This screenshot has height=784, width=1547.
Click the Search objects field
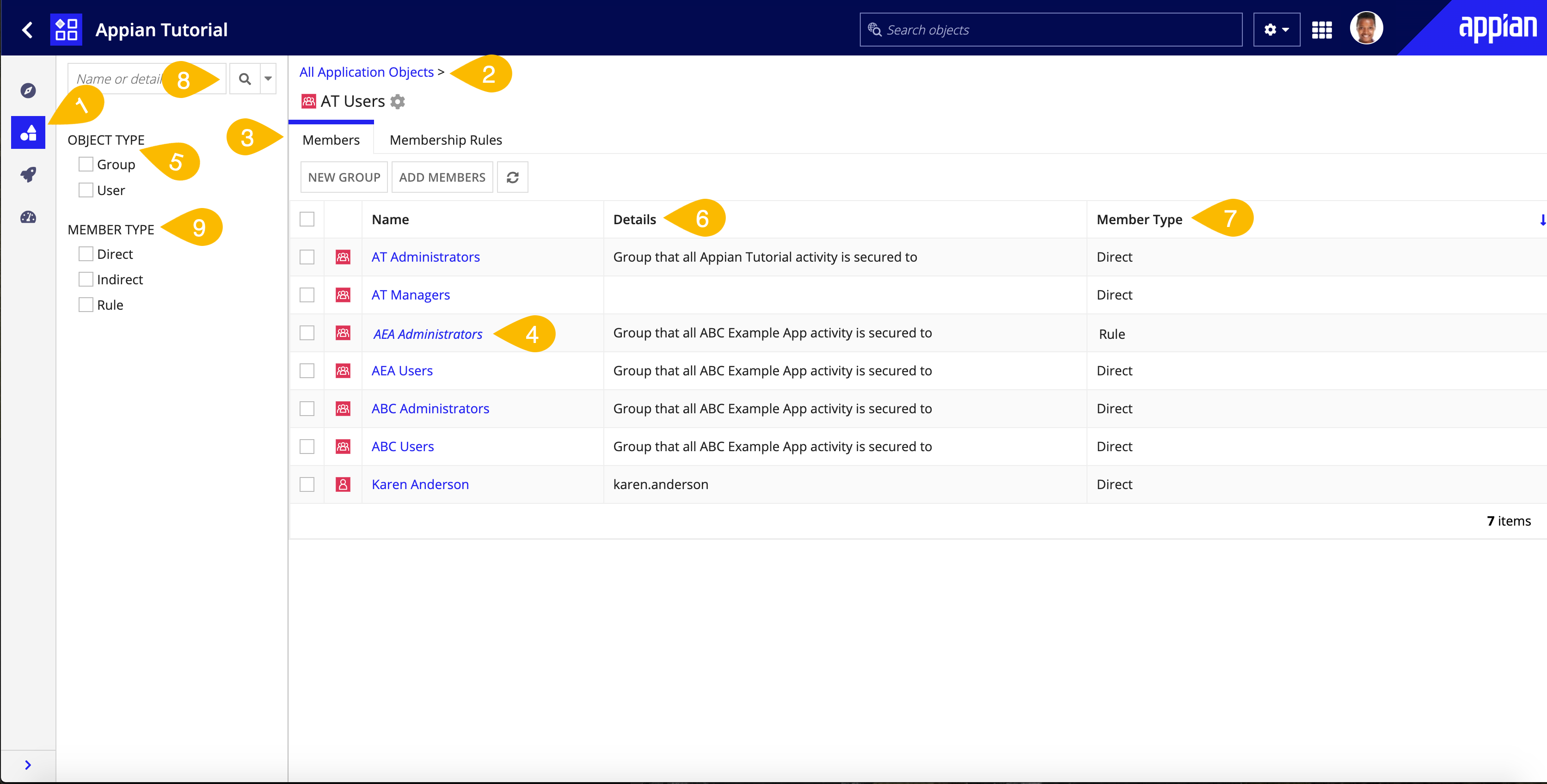click(x=1051, y=30)
